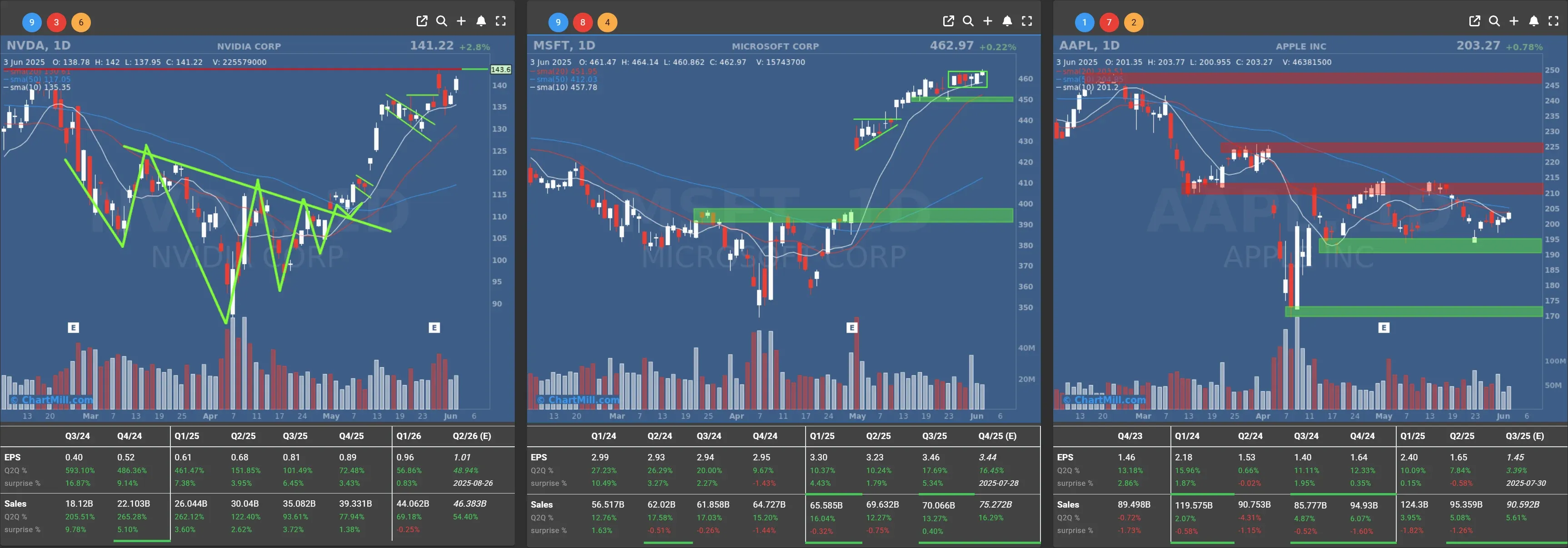Click the earnings E marker on AAPL chart
The image size is (1568, 548).
click(x=1384, y=328)
